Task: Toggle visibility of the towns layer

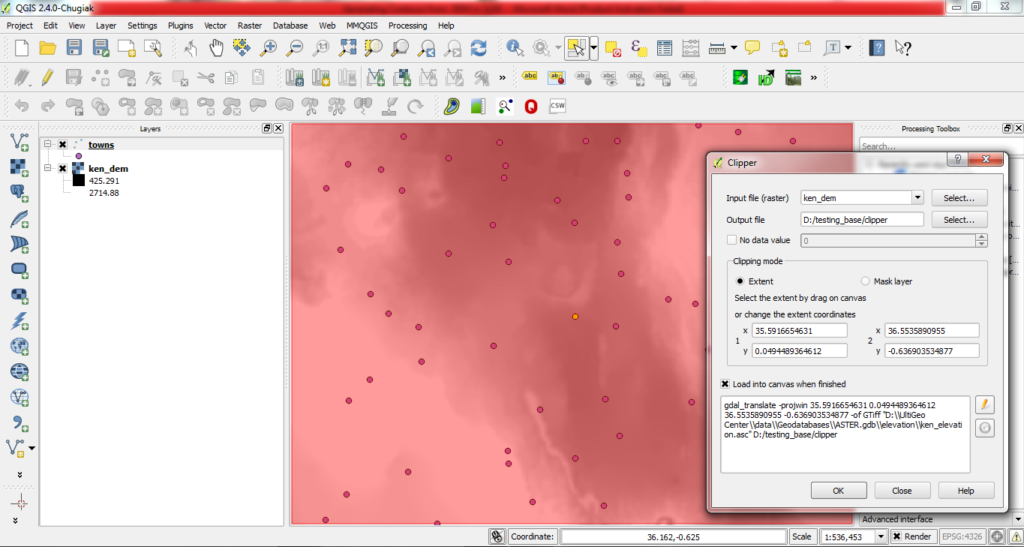Action: 63,145
